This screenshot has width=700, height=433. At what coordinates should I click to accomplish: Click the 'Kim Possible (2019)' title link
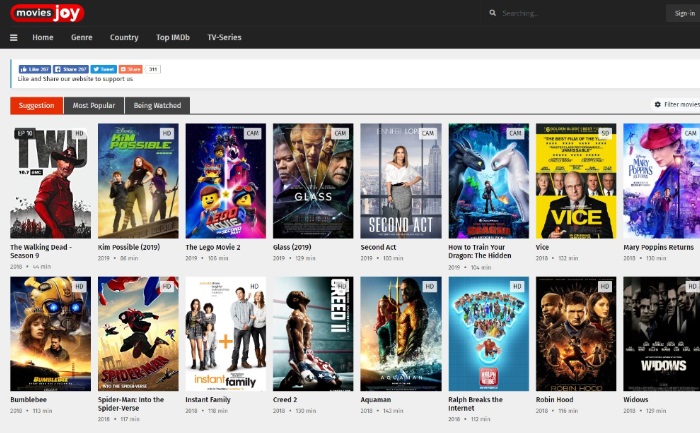coord(129,247)
